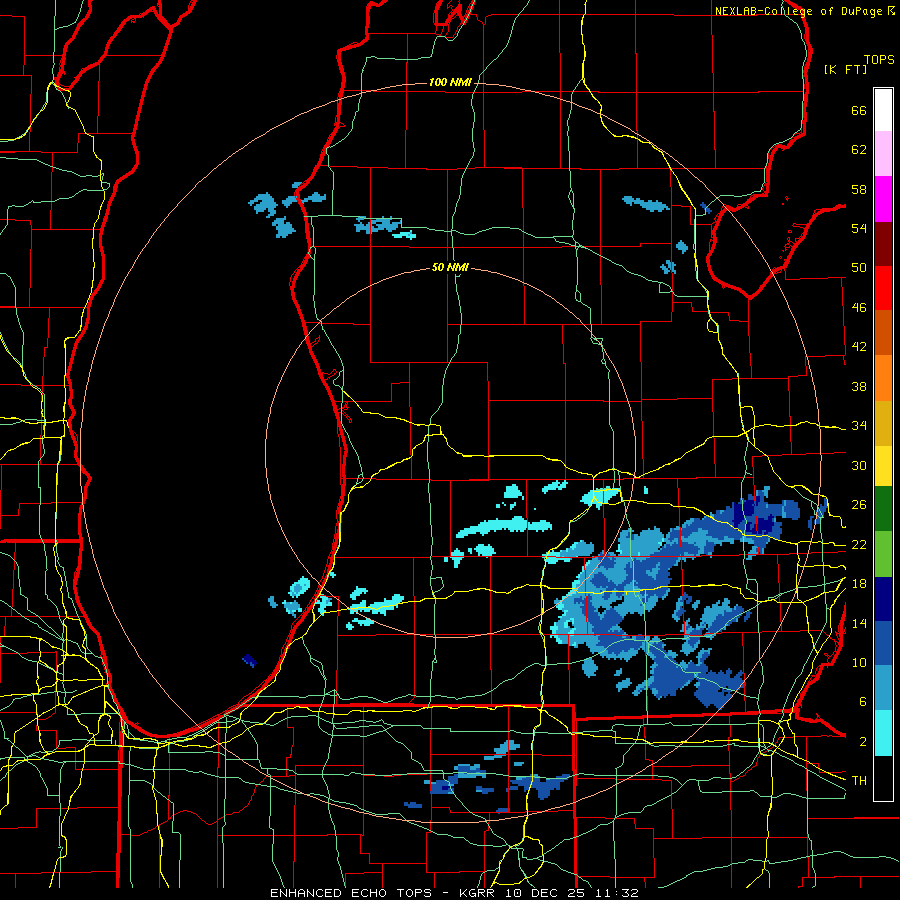This screenshot has height=900, width=900.
Task: Select the yellow legend swatch
Action: click(883, 466)
